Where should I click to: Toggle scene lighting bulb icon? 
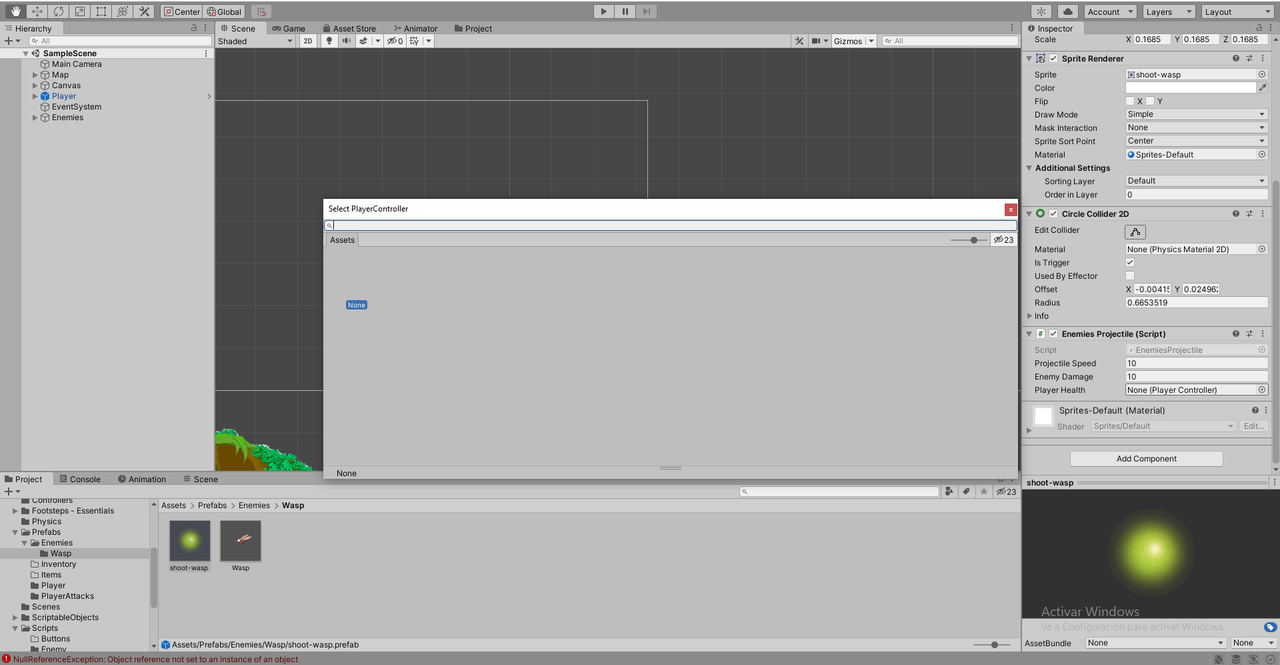[x=331, y=41]
